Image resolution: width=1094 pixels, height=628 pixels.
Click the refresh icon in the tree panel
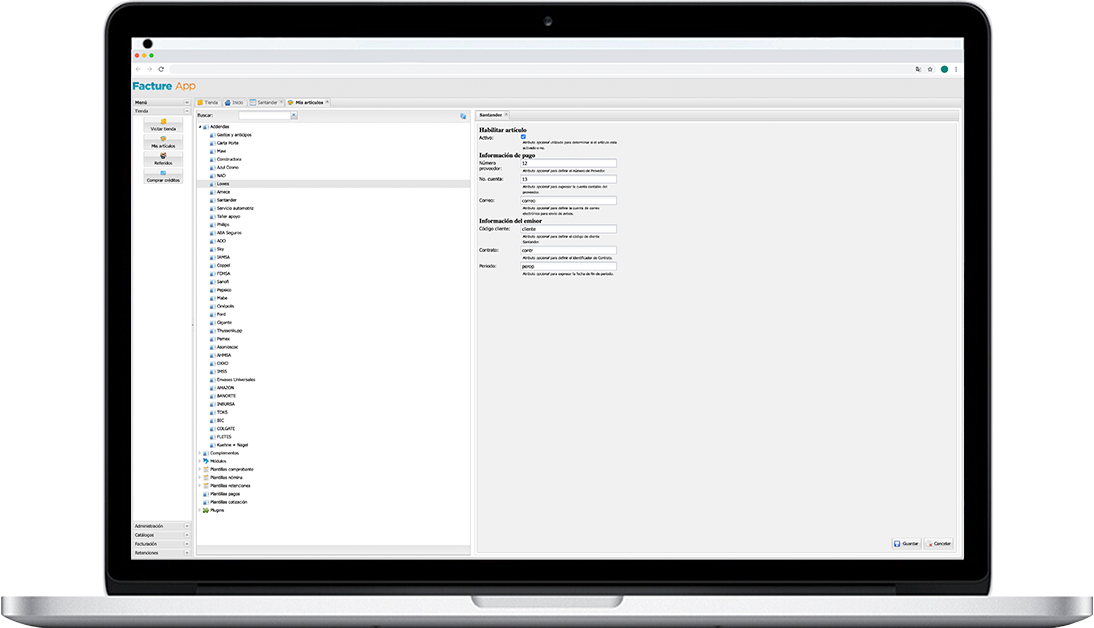pos(463,116)
